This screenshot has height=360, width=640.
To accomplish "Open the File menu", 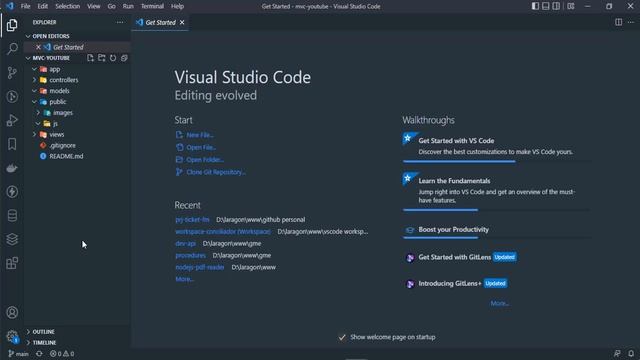I will [25, 6].
